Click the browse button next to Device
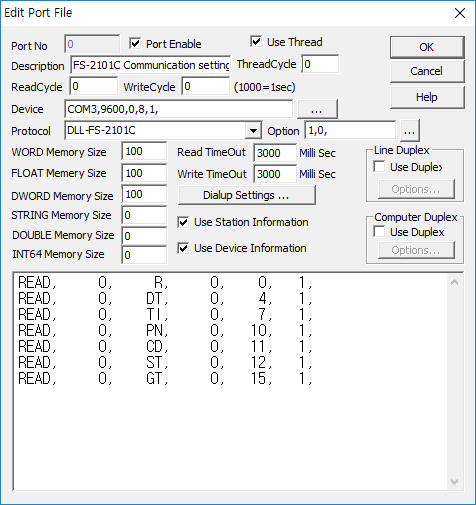Viewport: 476px width, 505px height. (x=317, y=109)
